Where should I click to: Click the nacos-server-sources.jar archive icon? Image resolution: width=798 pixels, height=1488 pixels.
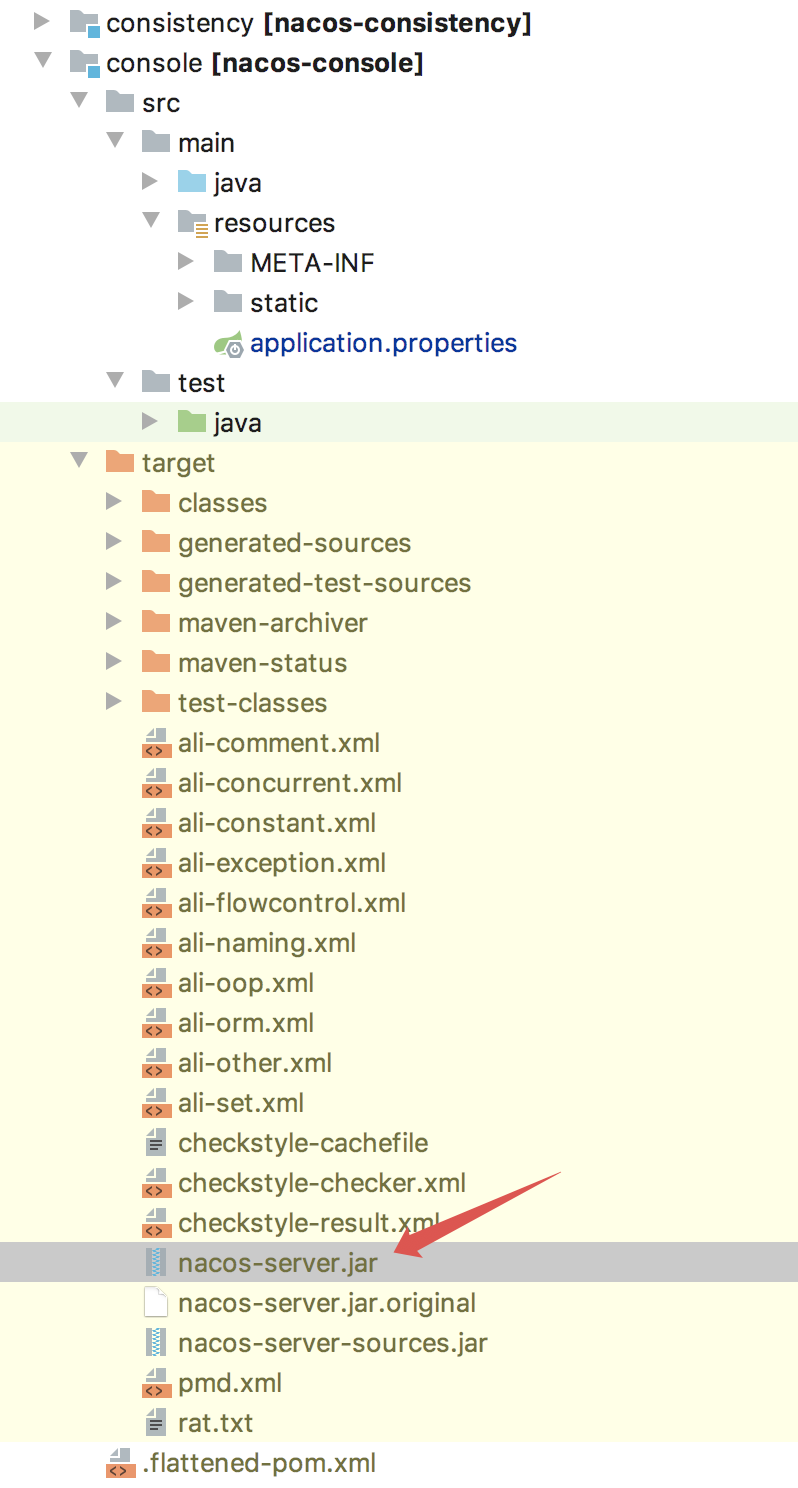[x=155, y=1343]
